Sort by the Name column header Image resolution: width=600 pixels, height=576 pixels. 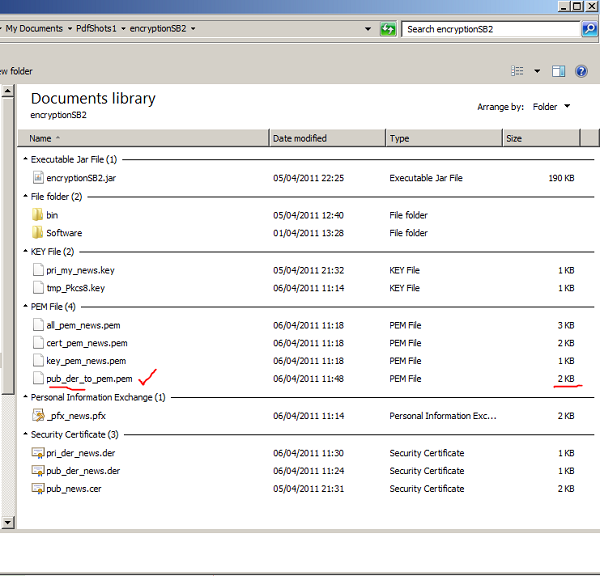click(143, 138)
